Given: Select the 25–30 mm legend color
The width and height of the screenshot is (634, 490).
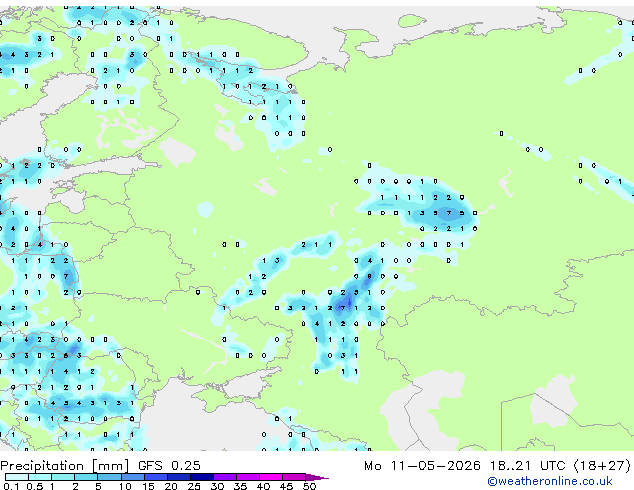Looking at the screenshot, I should [x=202, y=477].
